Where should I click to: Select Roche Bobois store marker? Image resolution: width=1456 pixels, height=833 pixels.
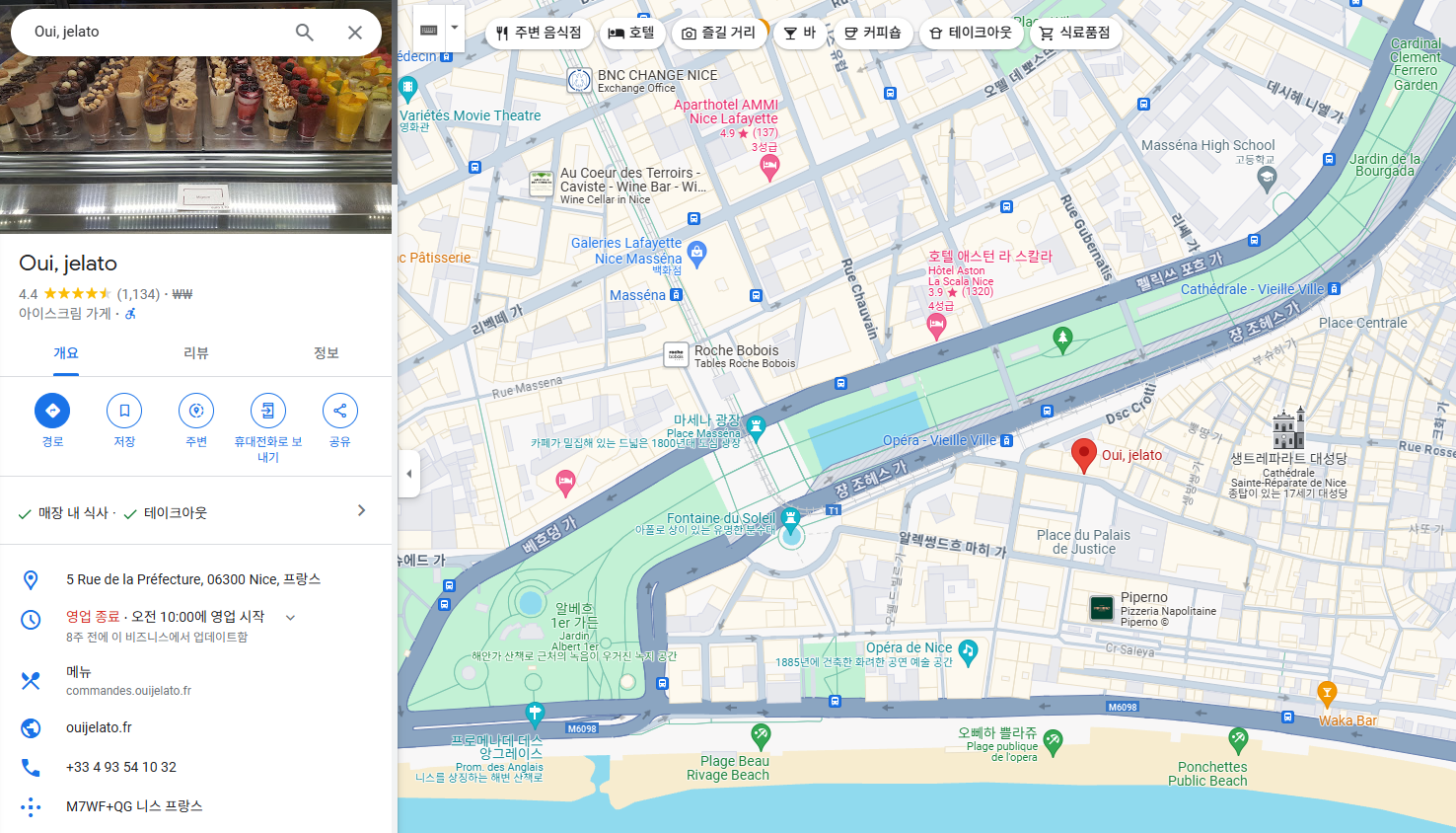[676, 355]
